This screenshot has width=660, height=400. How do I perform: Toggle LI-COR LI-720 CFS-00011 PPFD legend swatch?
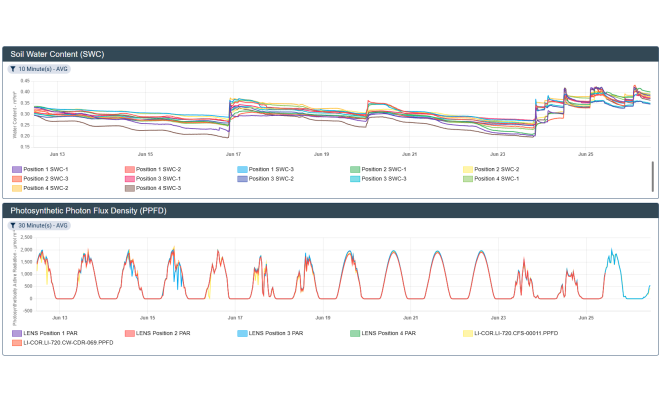coord(468,333)
